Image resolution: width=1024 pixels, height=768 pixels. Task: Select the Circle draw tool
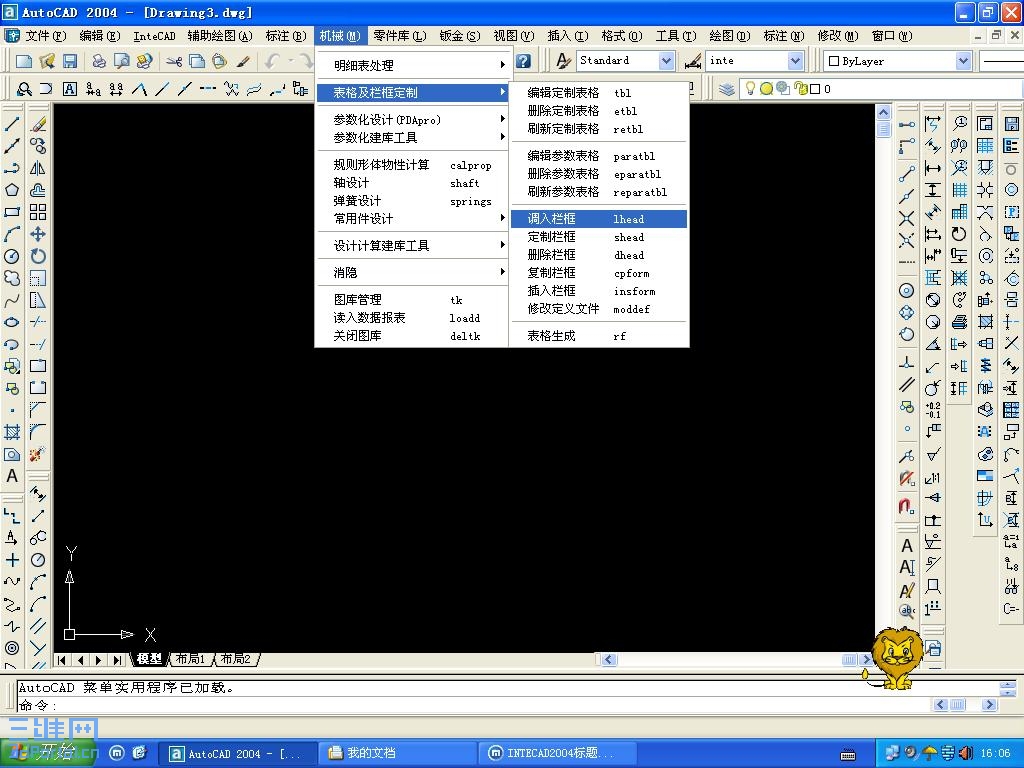[x=12, y=256]
